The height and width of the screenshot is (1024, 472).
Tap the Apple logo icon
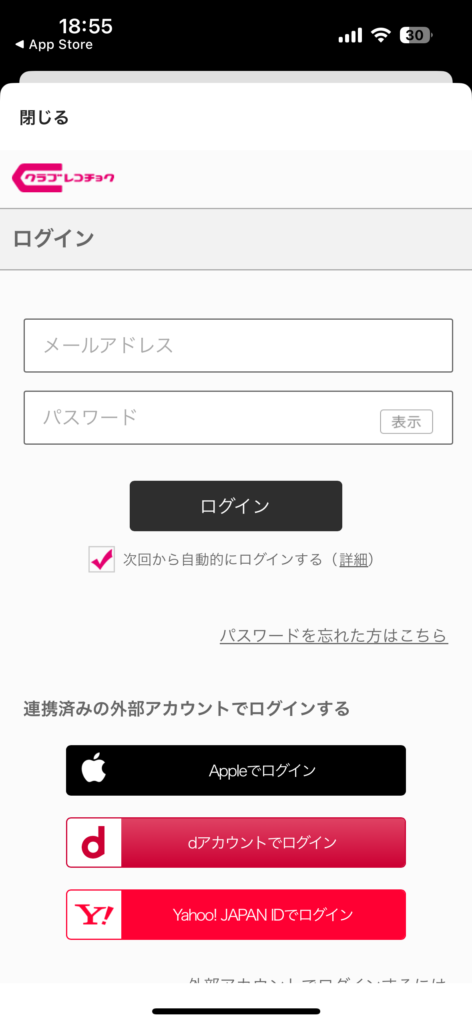[x=93, y=770]
